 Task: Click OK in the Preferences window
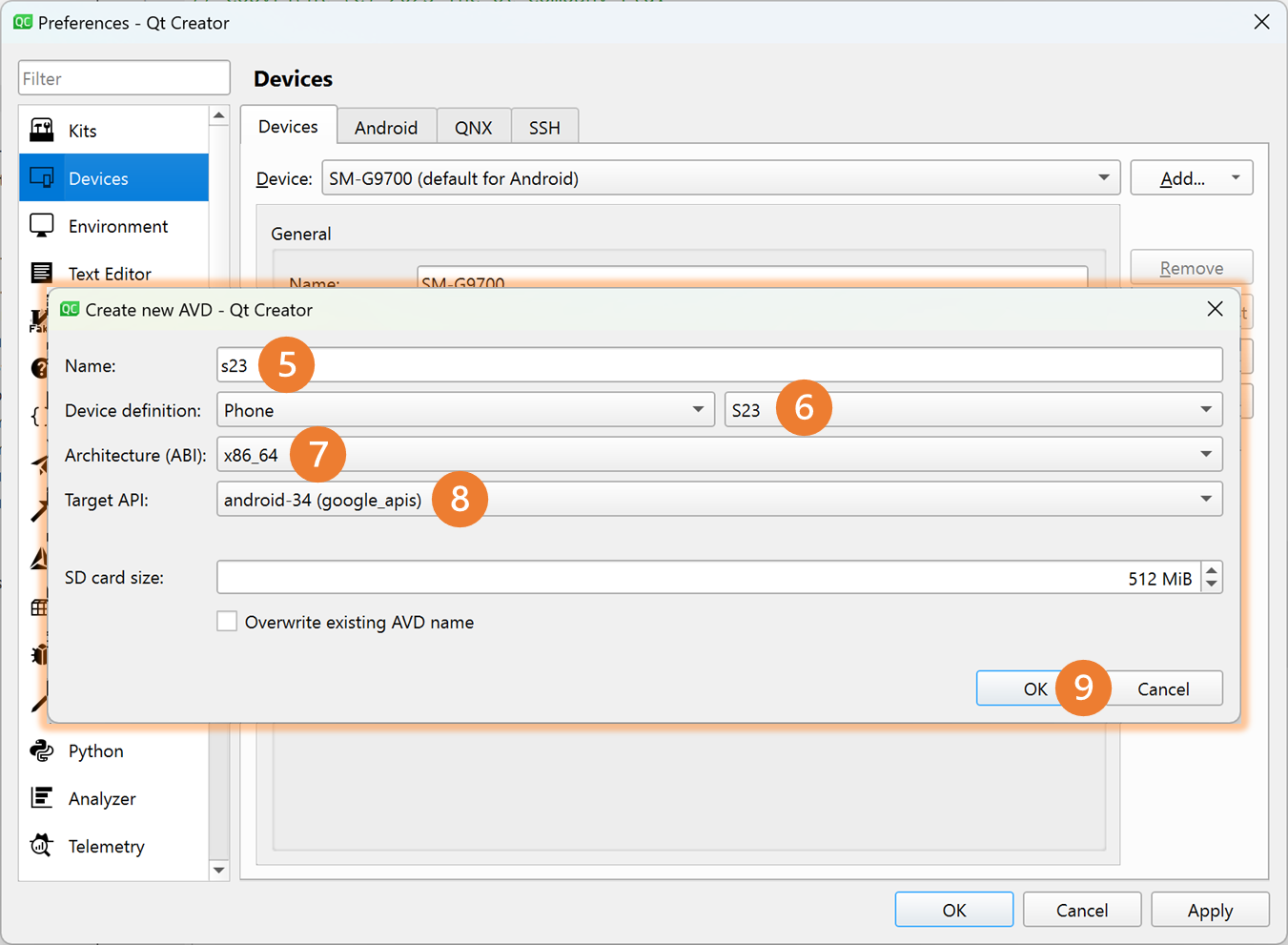point(954,910)
